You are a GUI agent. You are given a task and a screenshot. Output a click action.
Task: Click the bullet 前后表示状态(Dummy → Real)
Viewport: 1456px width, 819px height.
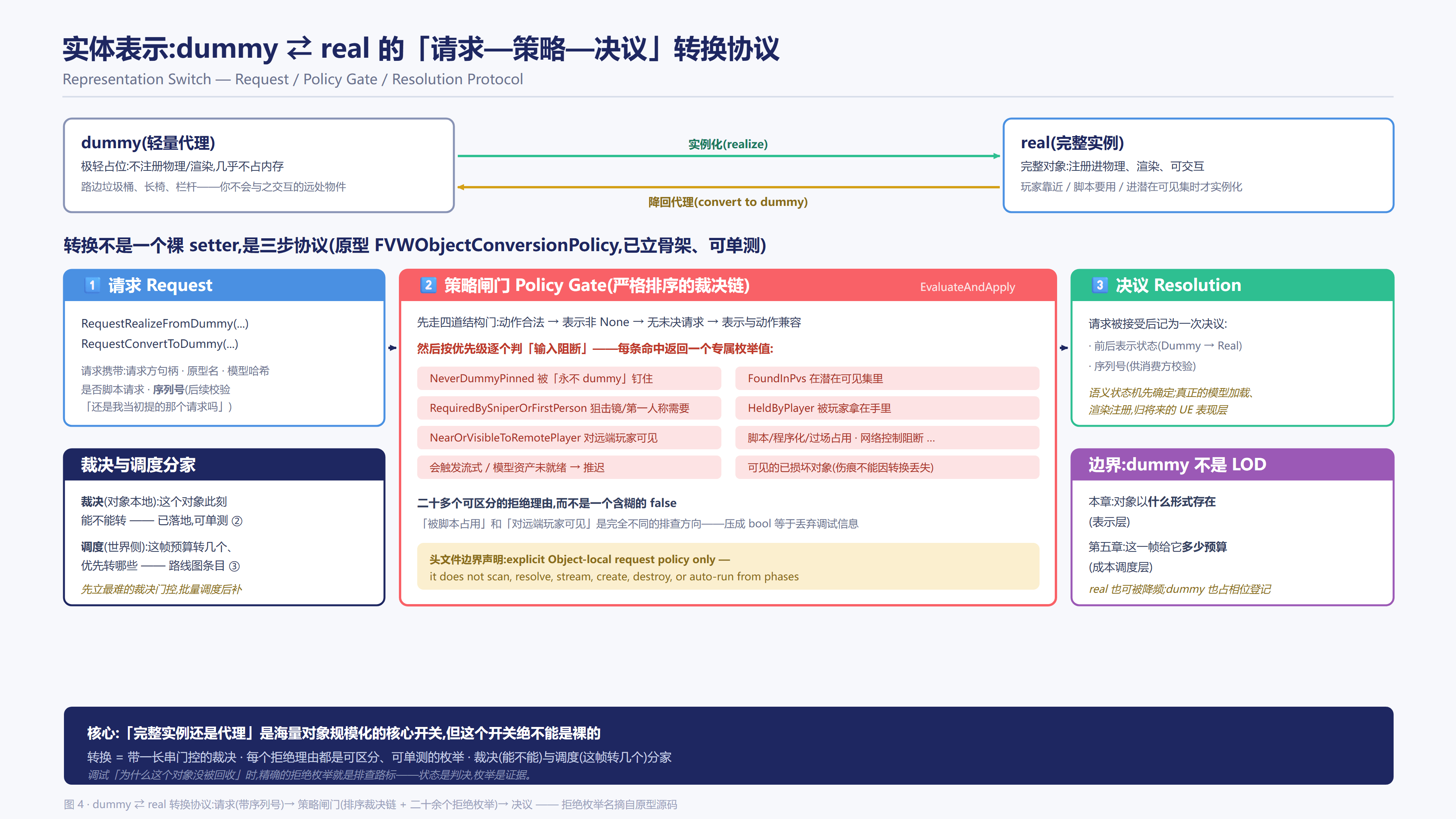pos(1165,346)
